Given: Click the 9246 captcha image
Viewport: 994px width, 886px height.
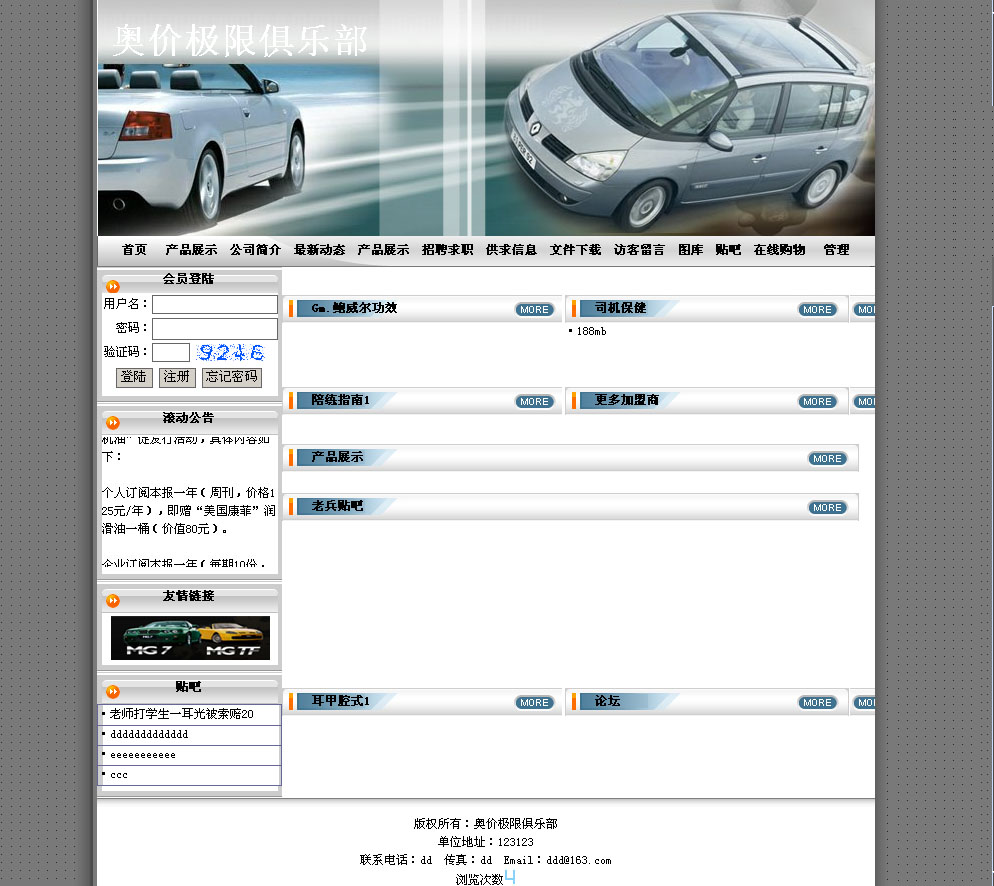Looking at the screenshot, I should click(x=231, y=352).
